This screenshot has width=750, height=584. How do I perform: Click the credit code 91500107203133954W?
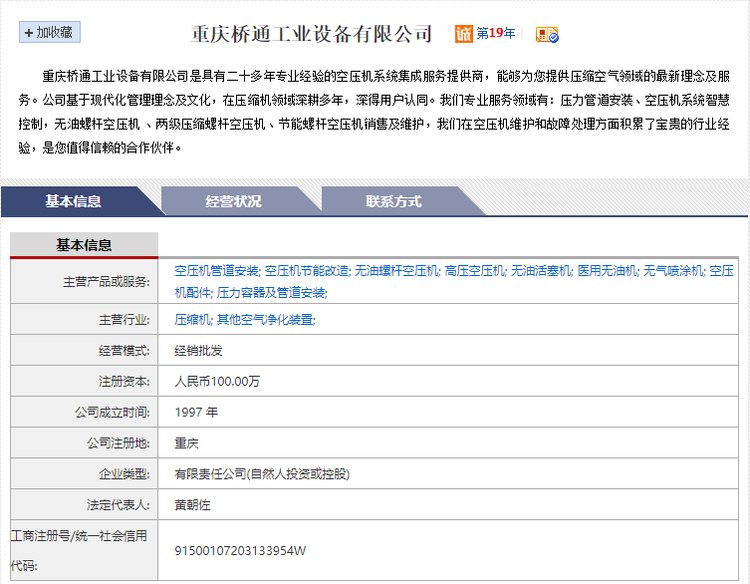coord(240,550)
